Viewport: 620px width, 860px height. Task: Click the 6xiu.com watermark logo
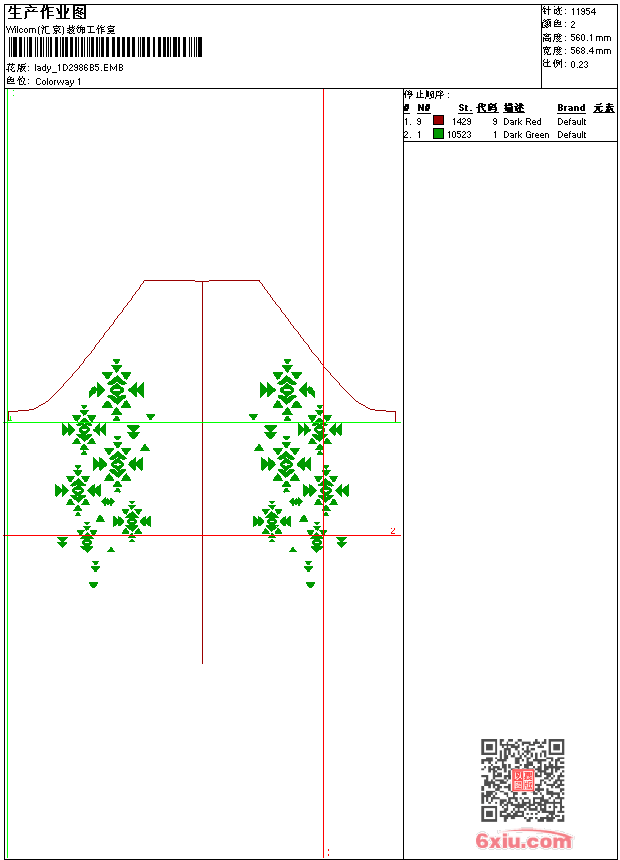(523, 841)
